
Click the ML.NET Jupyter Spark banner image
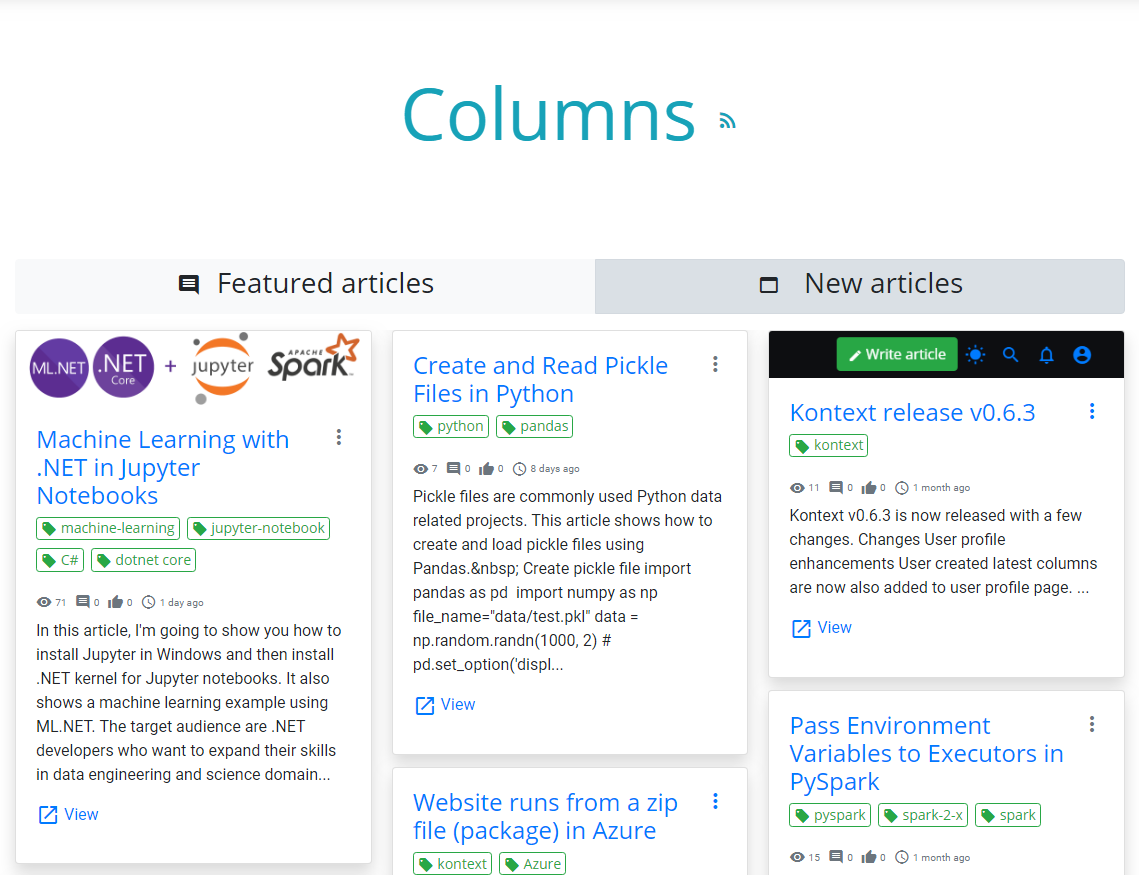tap(194, 366)
